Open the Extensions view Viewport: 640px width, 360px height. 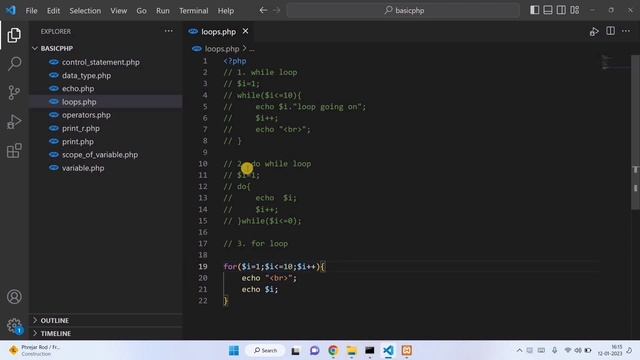pyautogui.click(x=14, y=151)
